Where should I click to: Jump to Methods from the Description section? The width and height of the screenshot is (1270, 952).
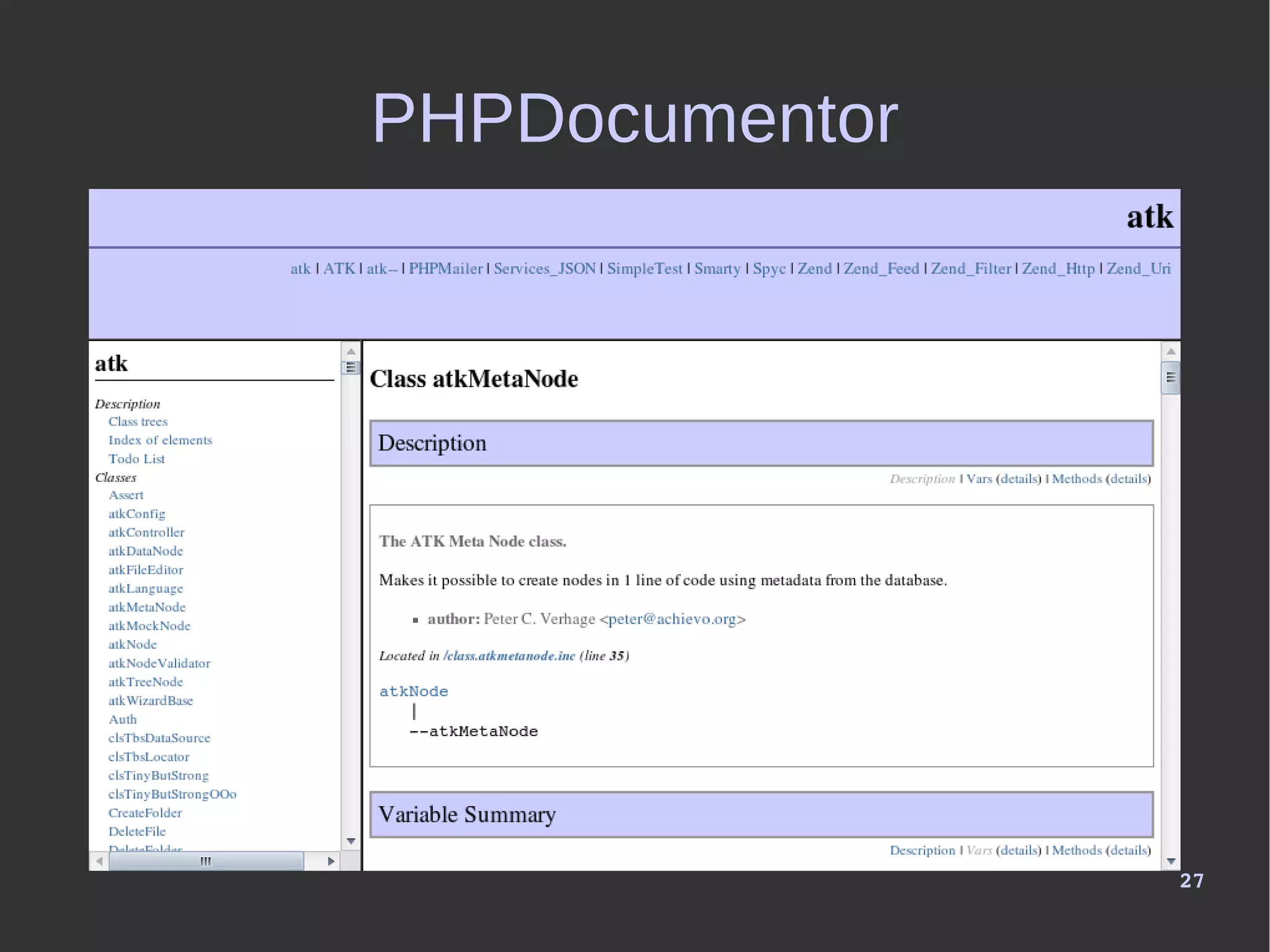(1077, 479)
